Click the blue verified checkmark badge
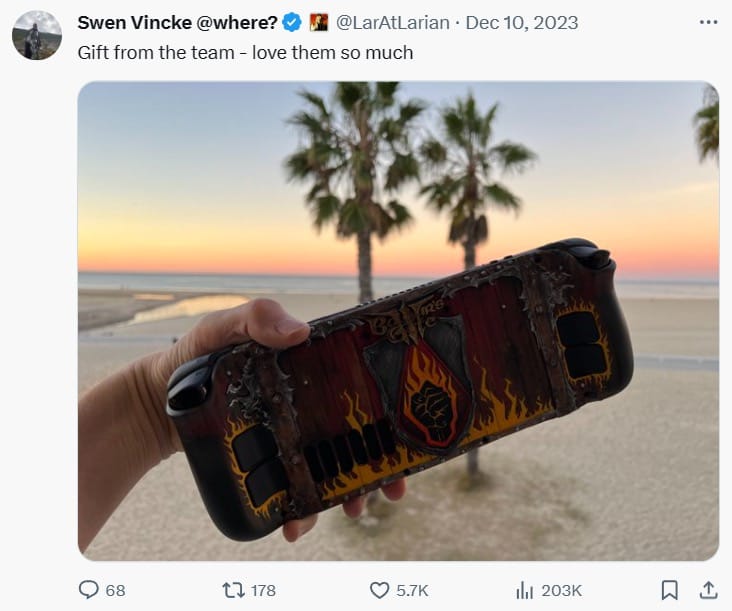Image resolution: width=732 pixels, height=611 pixels. [x=292, y=22]
